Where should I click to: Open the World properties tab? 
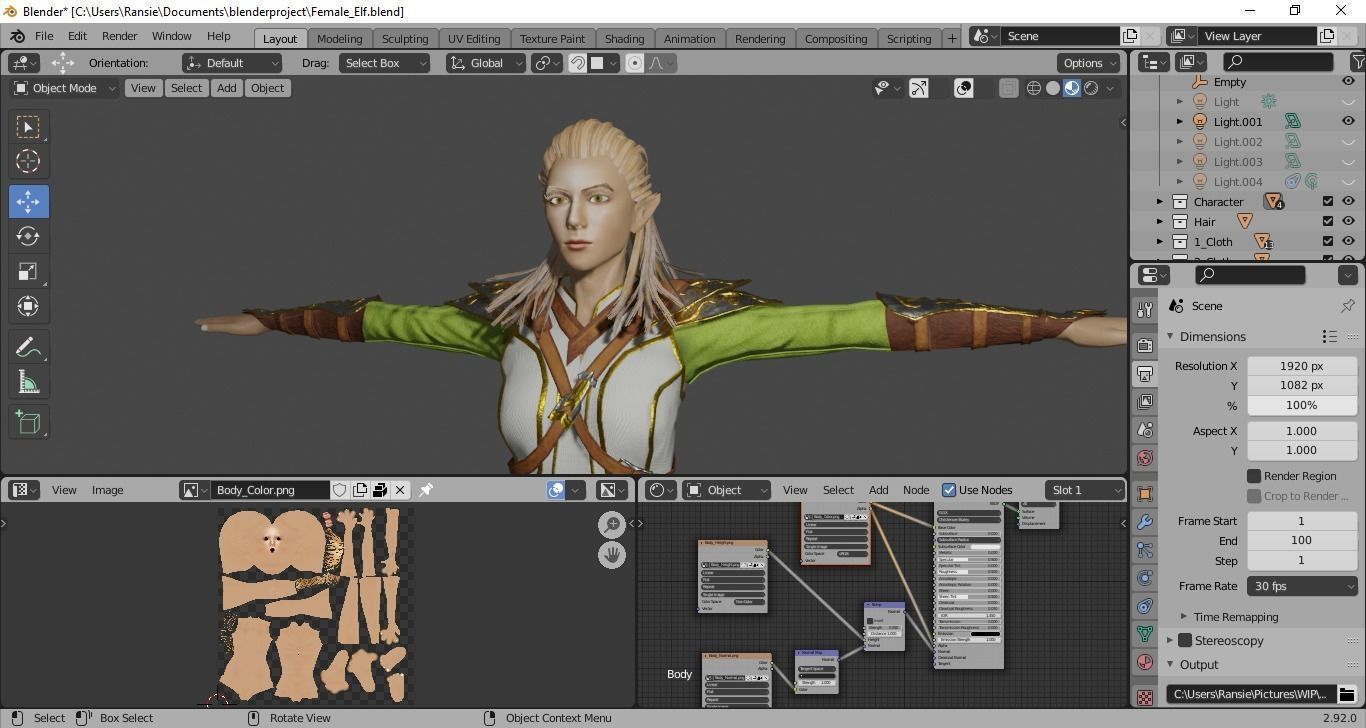click(1145, 458)
